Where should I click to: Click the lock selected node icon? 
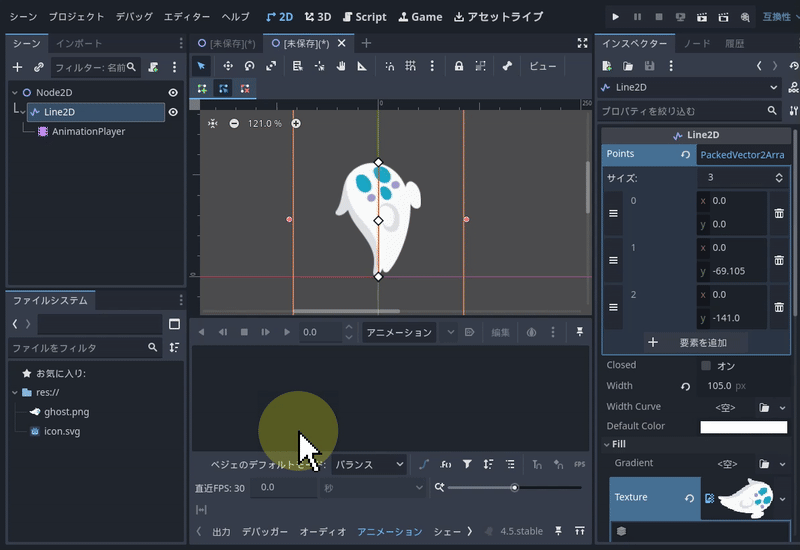(459, 66)
